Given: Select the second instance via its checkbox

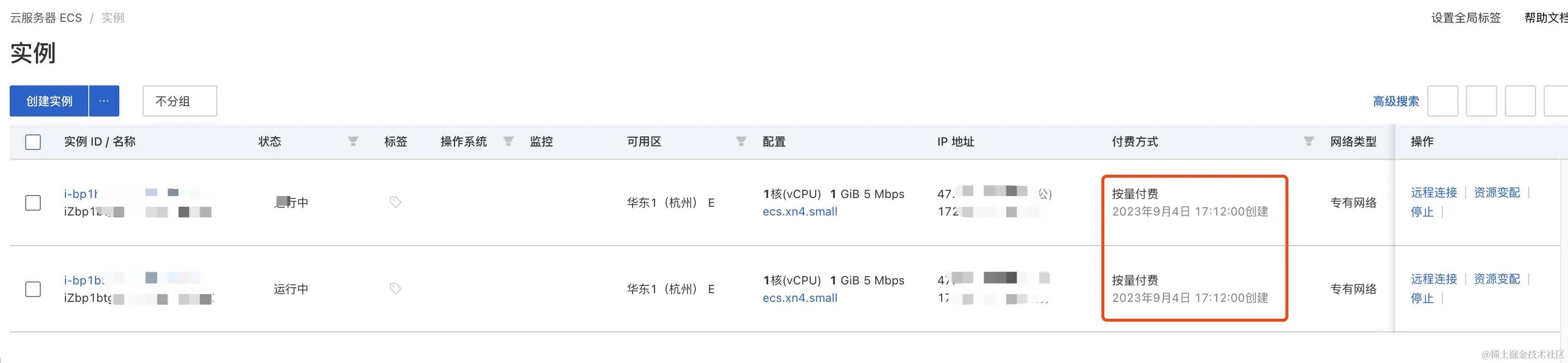Looking at the screenshot, I should (x=33, y=289).
